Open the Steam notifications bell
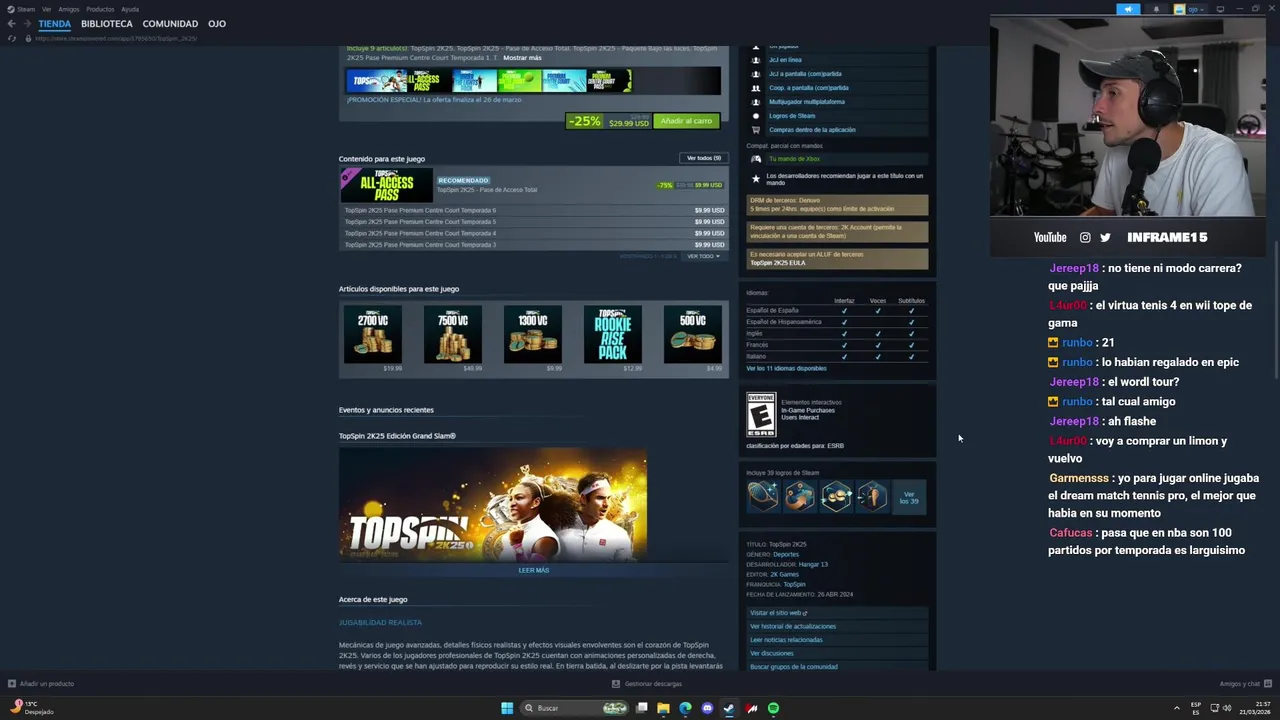 [x=1156, y=9]
